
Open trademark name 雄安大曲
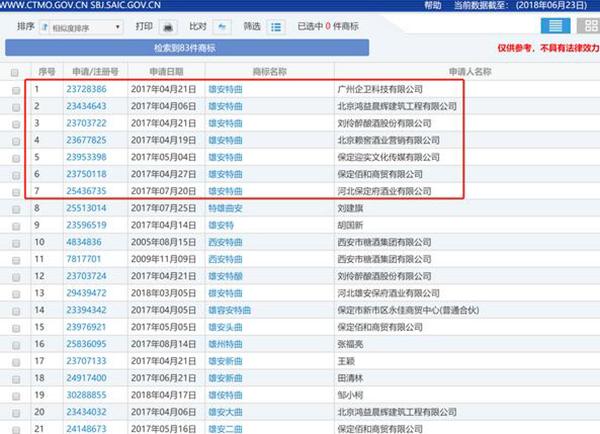(x=225, y=412)
